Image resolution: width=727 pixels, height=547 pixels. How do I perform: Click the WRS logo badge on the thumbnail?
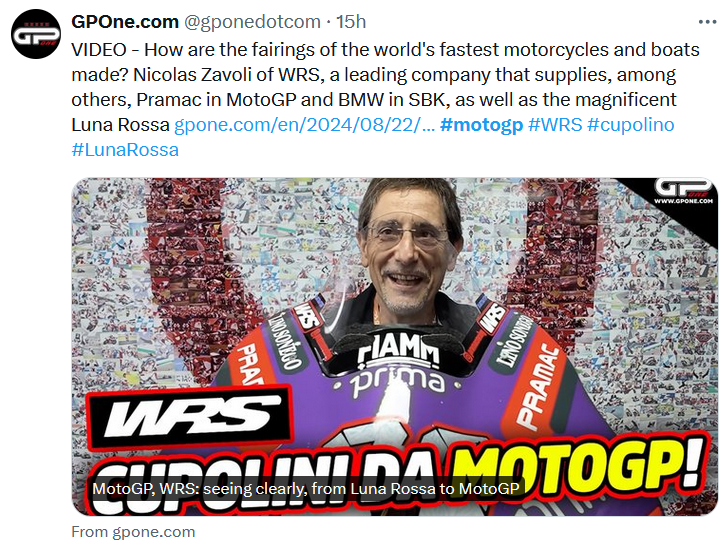click(190, 416)
